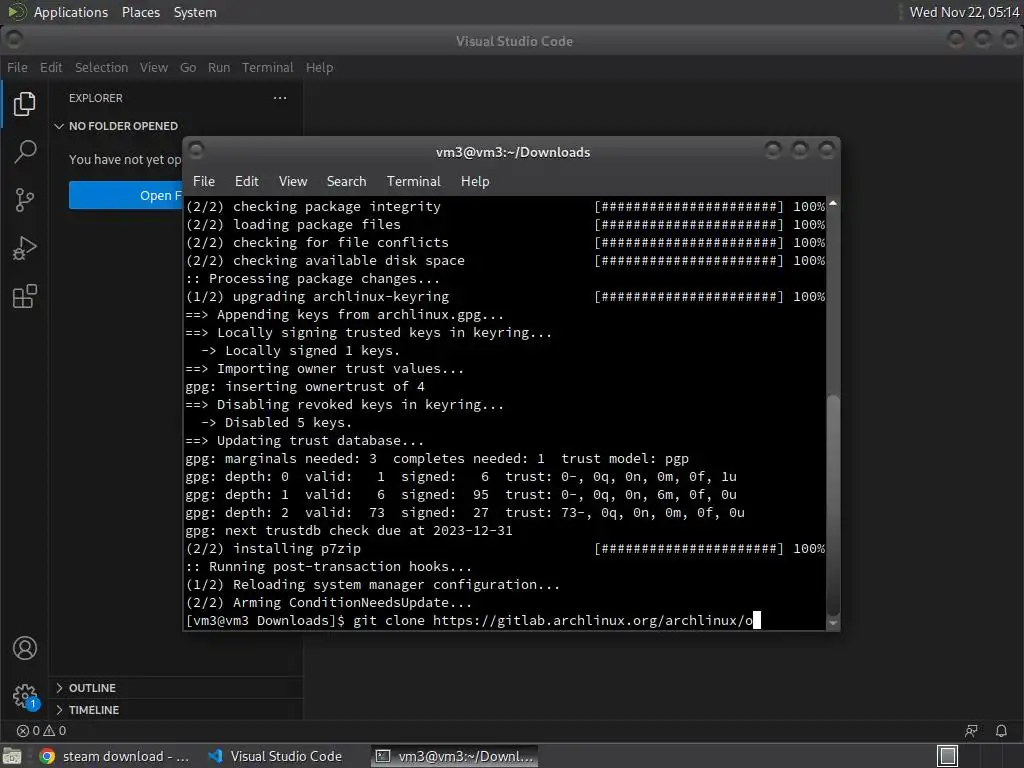Open VS Code Run menu
Viewport: 1024px width, 768px height.
219,67
